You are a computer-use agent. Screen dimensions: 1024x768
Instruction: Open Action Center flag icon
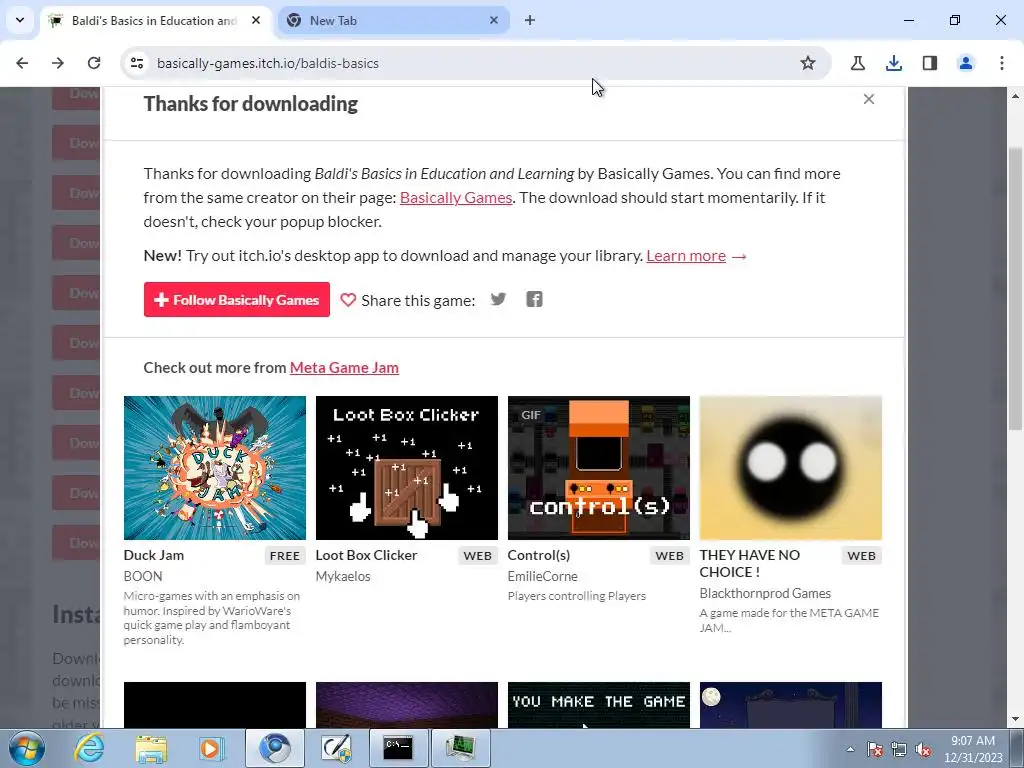[875, 749]
